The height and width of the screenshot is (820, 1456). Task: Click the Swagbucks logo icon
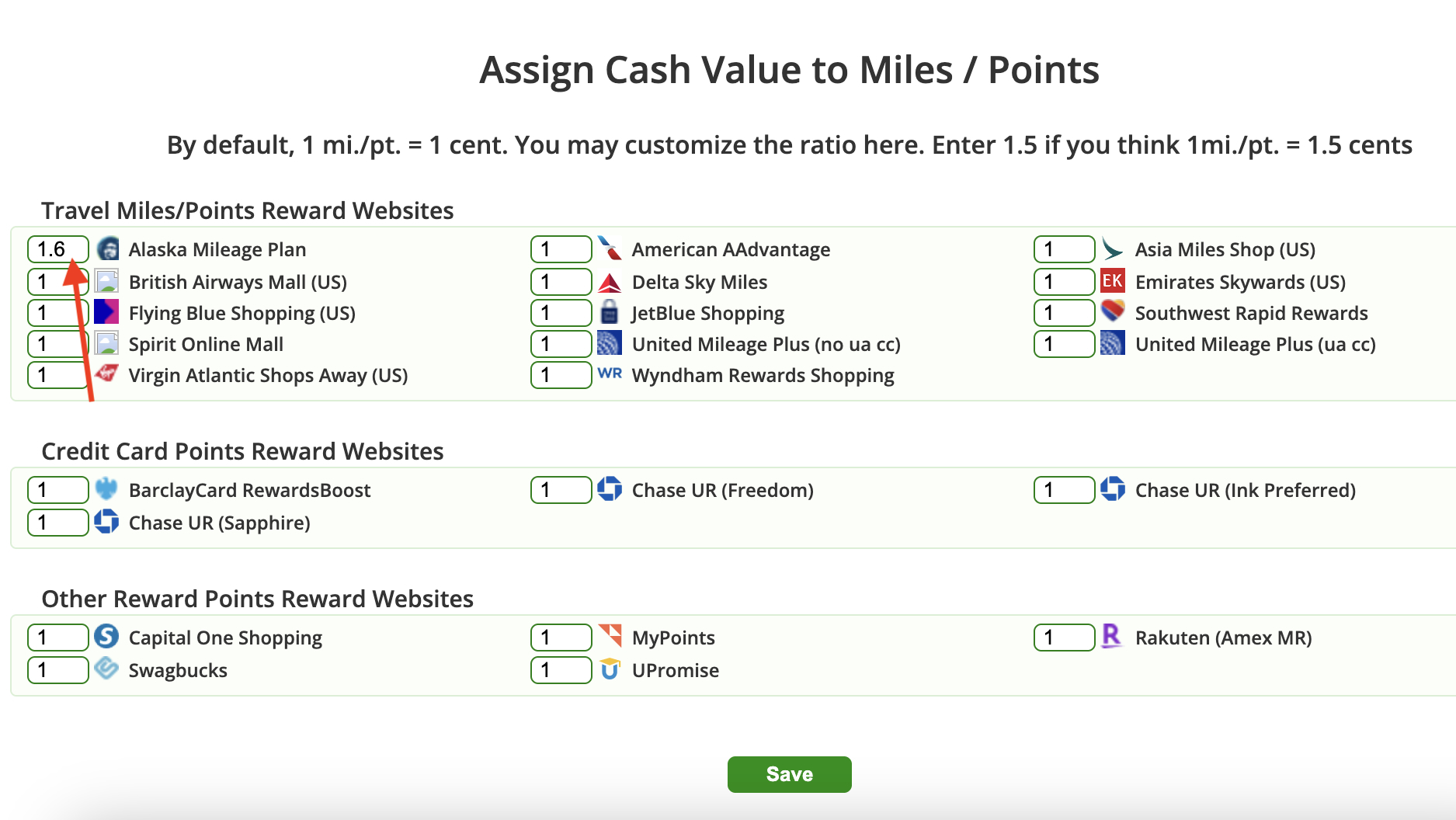(x=106, y=668)
